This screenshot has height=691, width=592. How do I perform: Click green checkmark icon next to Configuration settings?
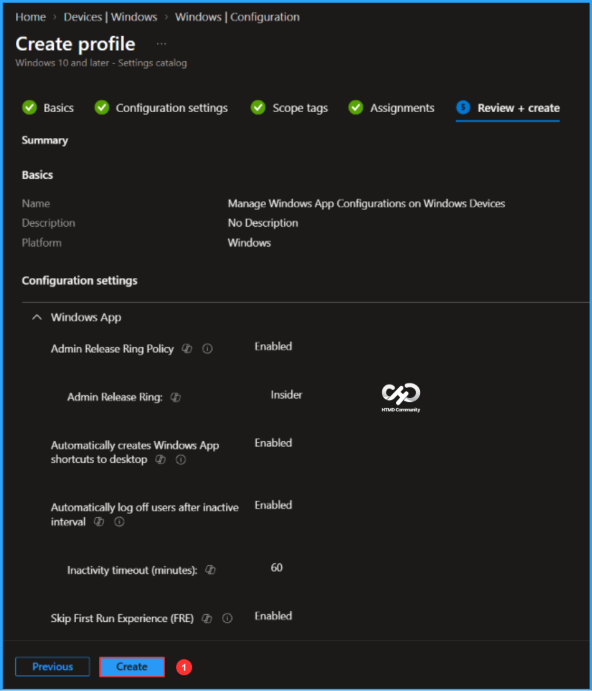(102, 108)
